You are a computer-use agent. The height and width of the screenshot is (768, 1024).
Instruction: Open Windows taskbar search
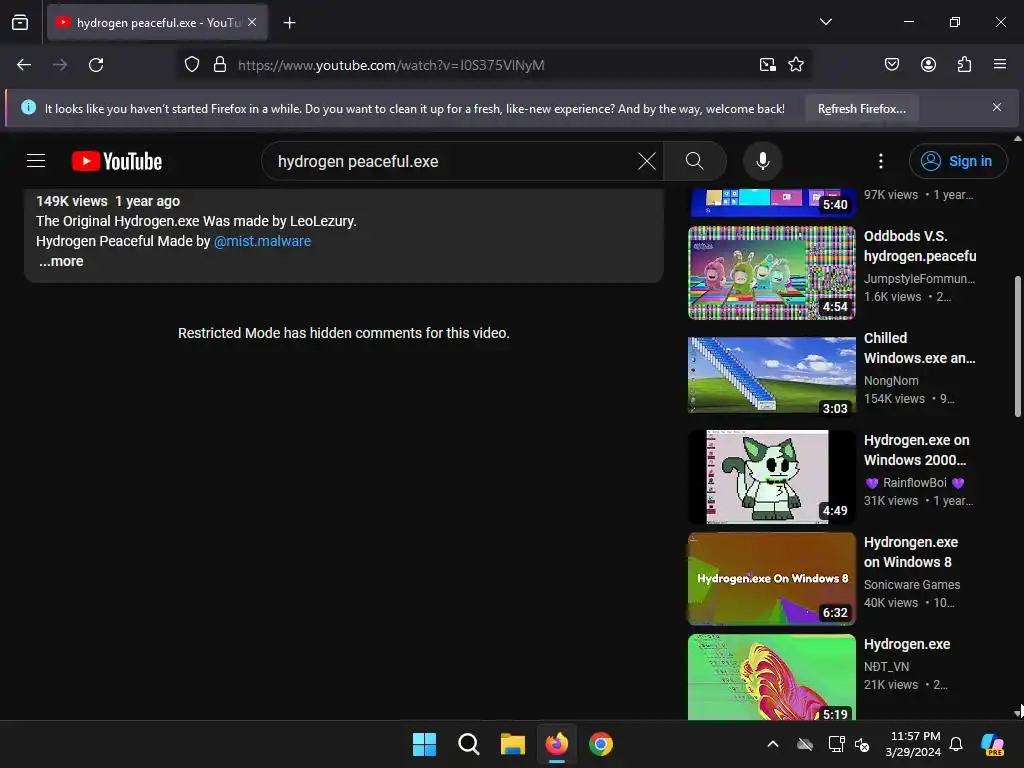click(x=469, y=744)
